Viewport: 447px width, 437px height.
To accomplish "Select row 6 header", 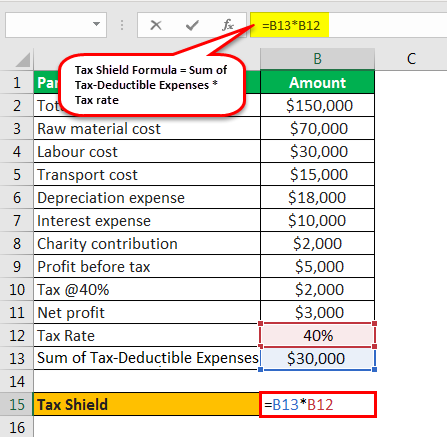I will click(17, 197).
